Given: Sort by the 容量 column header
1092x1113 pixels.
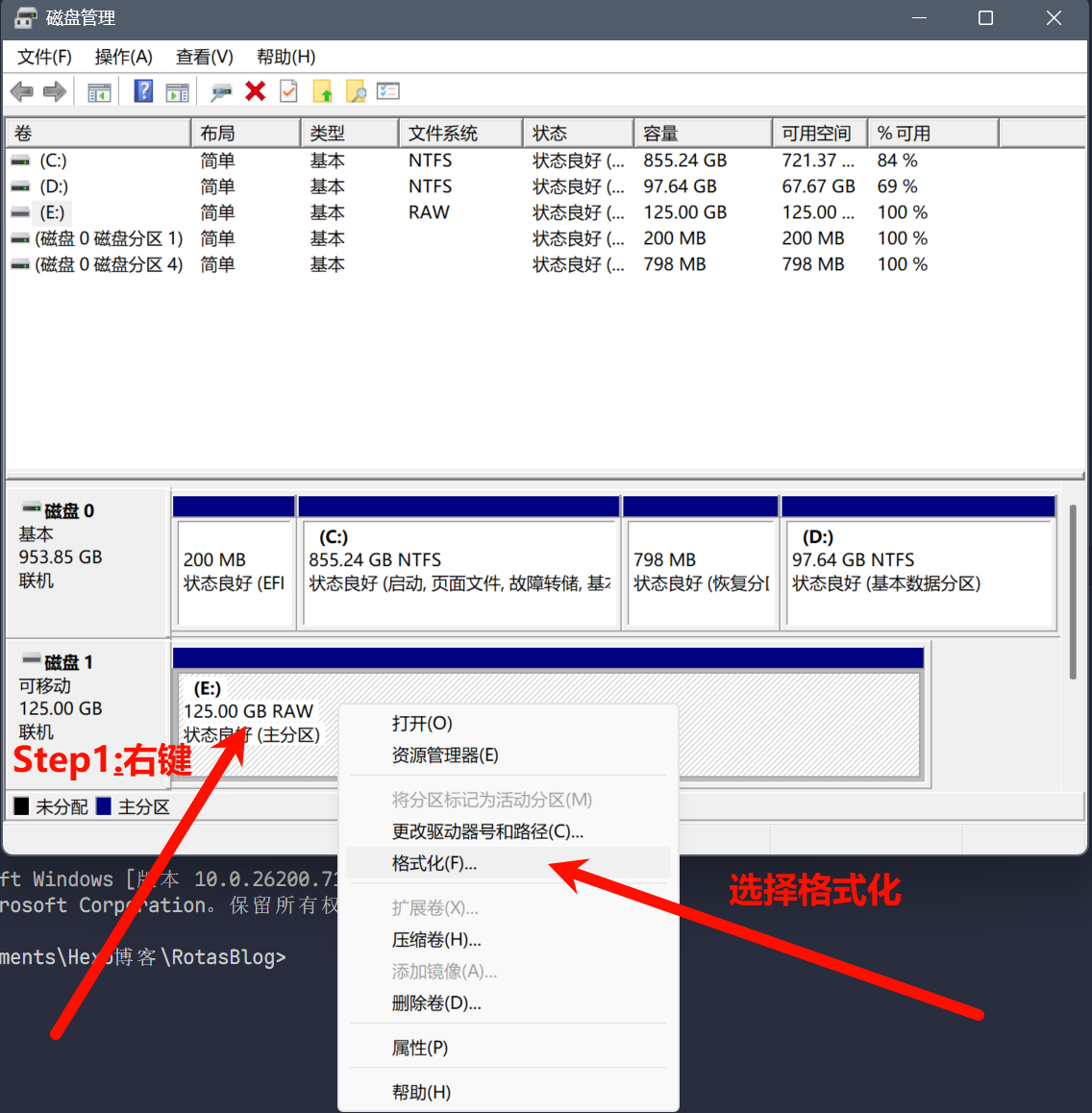Looking at the screenshot, I should 701,134.
